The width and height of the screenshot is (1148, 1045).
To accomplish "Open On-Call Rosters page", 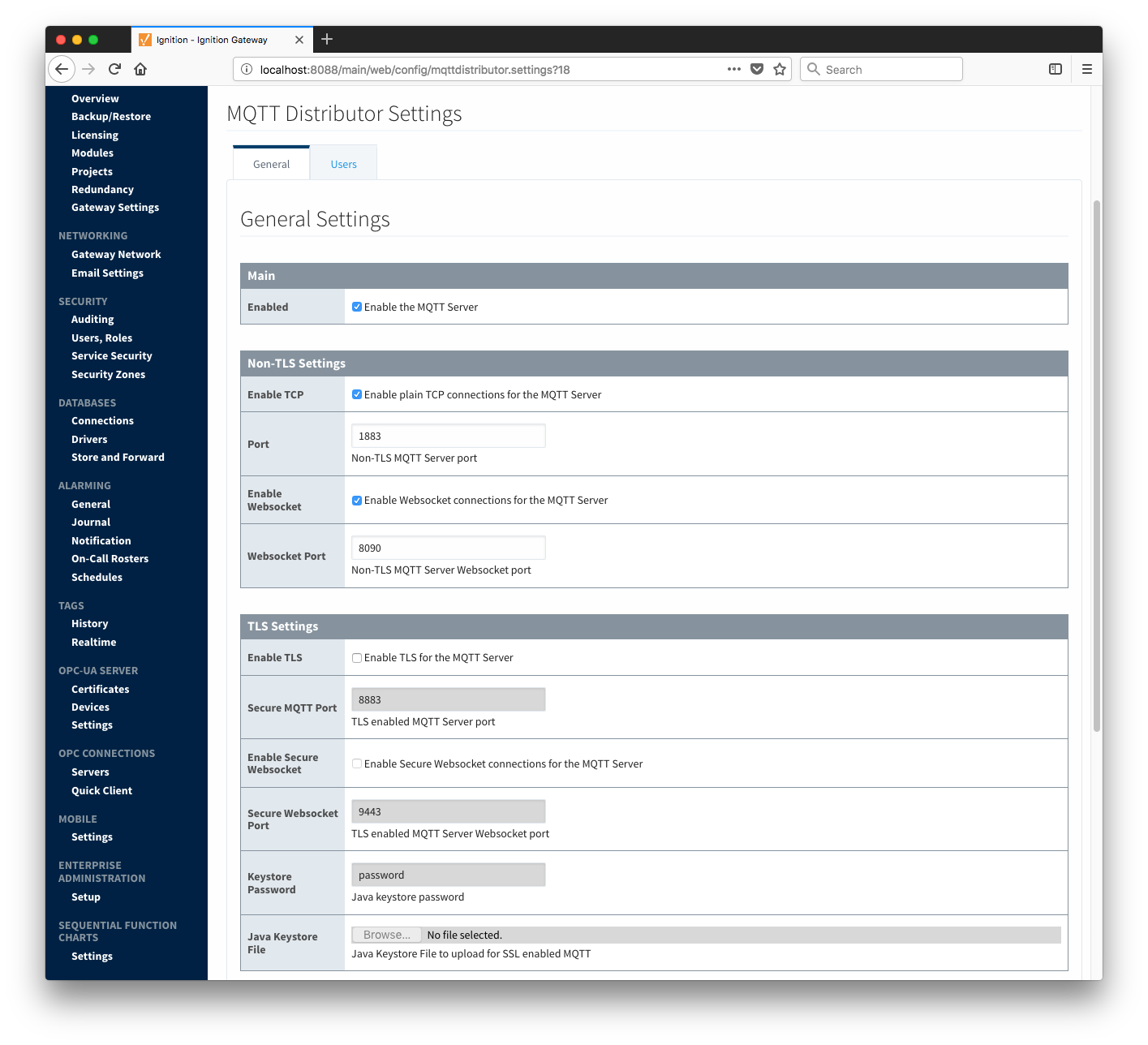I will coord(110,559).
